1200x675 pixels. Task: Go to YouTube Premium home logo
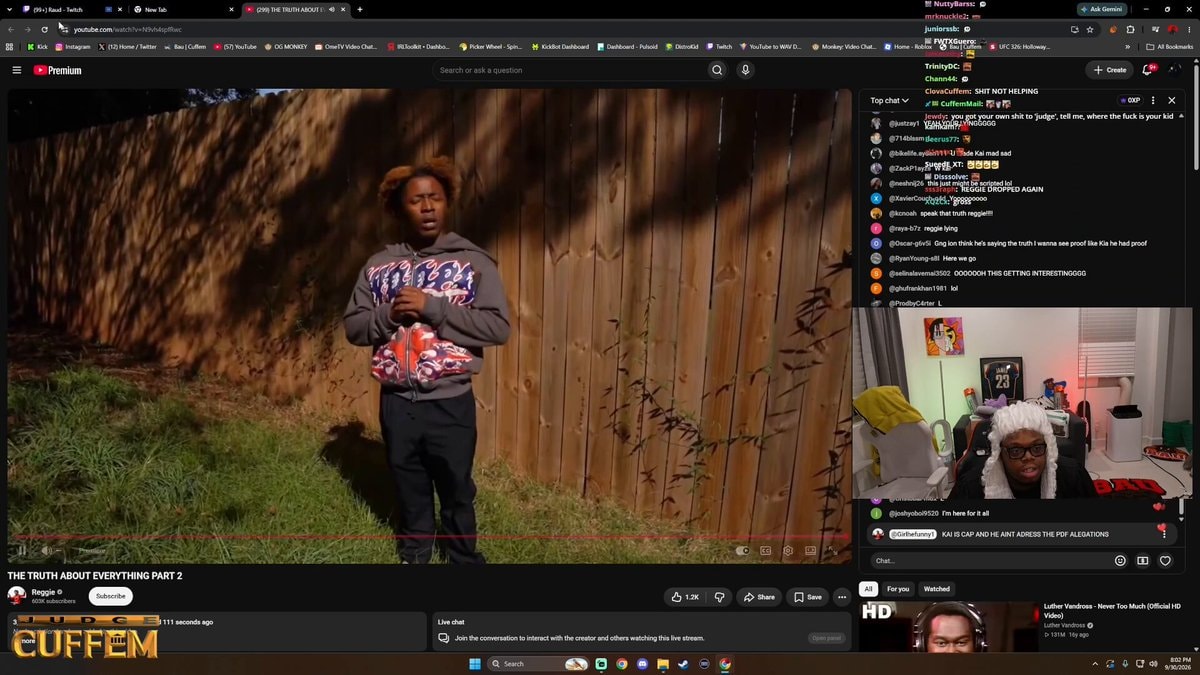click(57, 70)
